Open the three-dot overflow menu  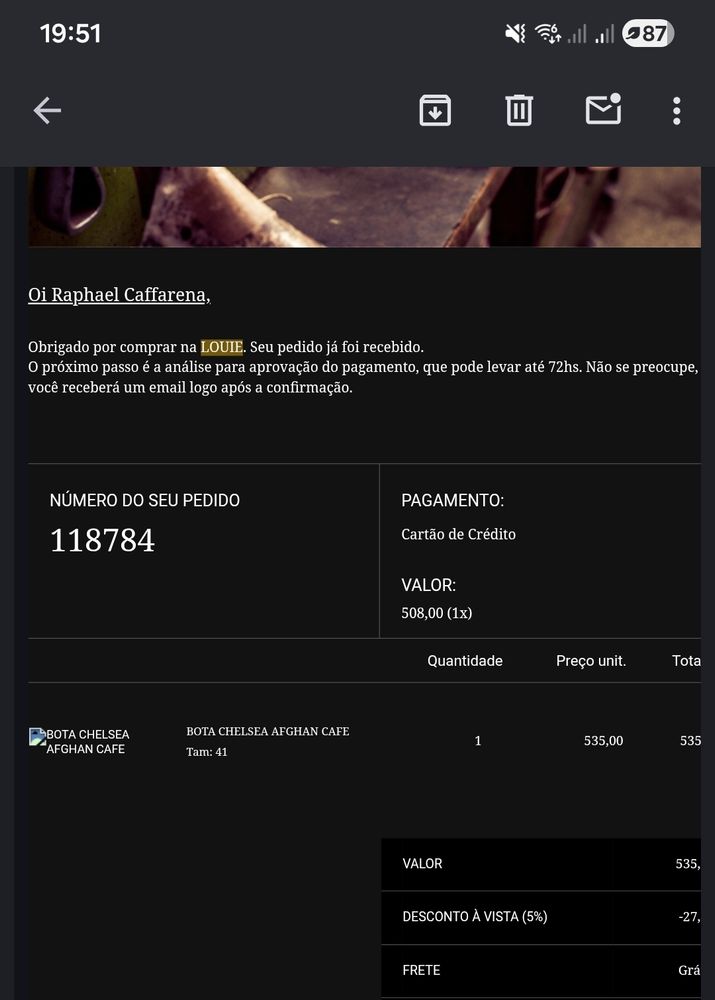tap(676, 111)
